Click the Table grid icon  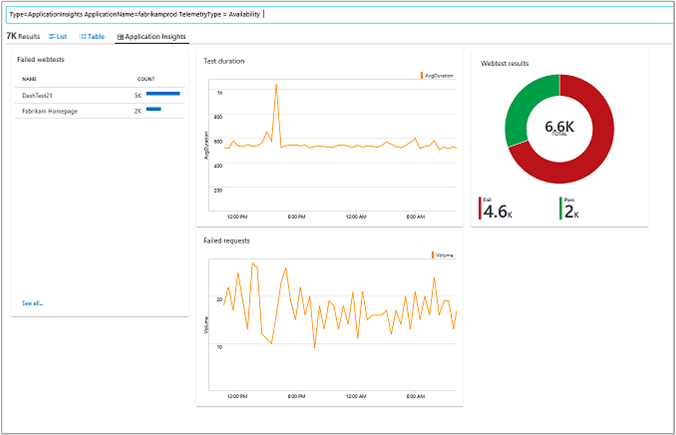pyautogui.click(x=83, y=37)
